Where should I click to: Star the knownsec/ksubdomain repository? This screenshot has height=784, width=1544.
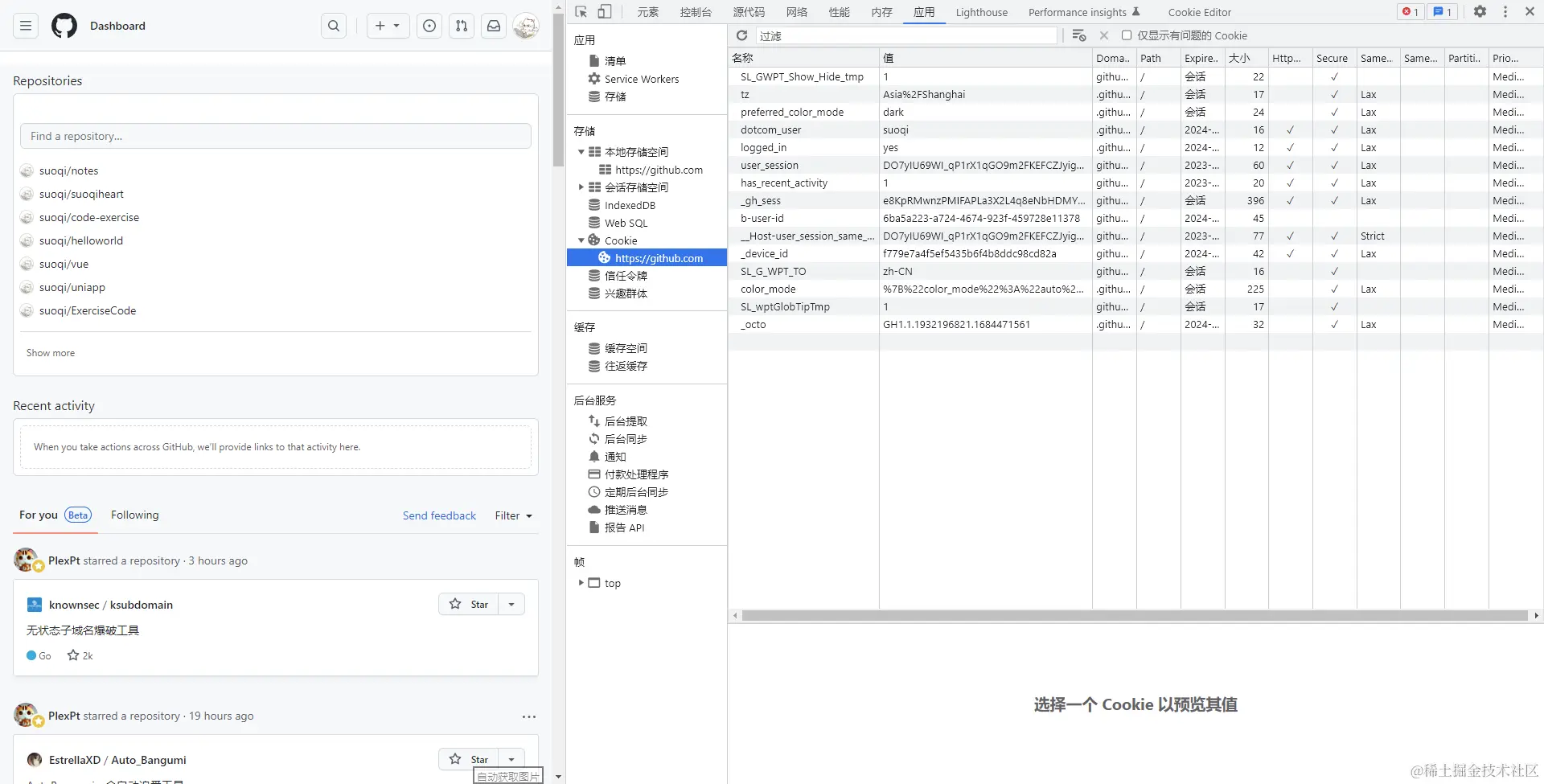pyautogui.click(x=469, y=604)
